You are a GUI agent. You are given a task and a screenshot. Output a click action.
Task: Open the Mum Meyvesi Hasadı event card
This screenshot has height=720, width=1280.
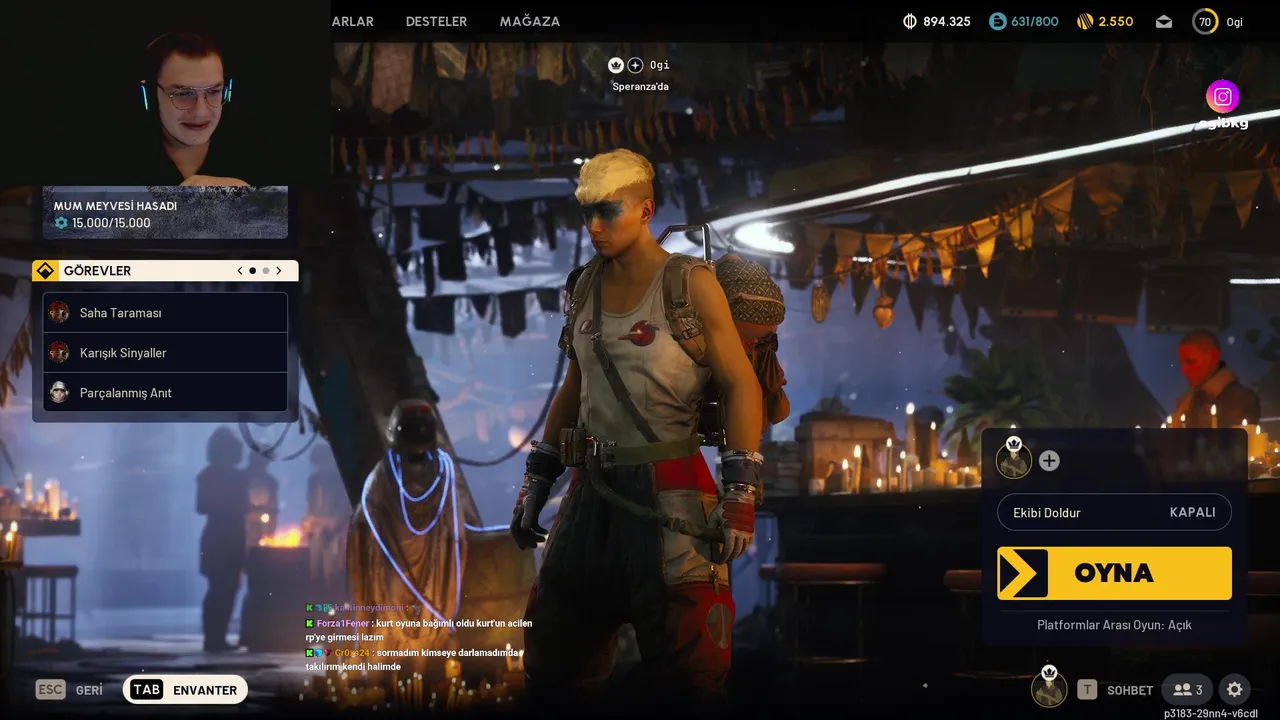(x=165, y=213)
